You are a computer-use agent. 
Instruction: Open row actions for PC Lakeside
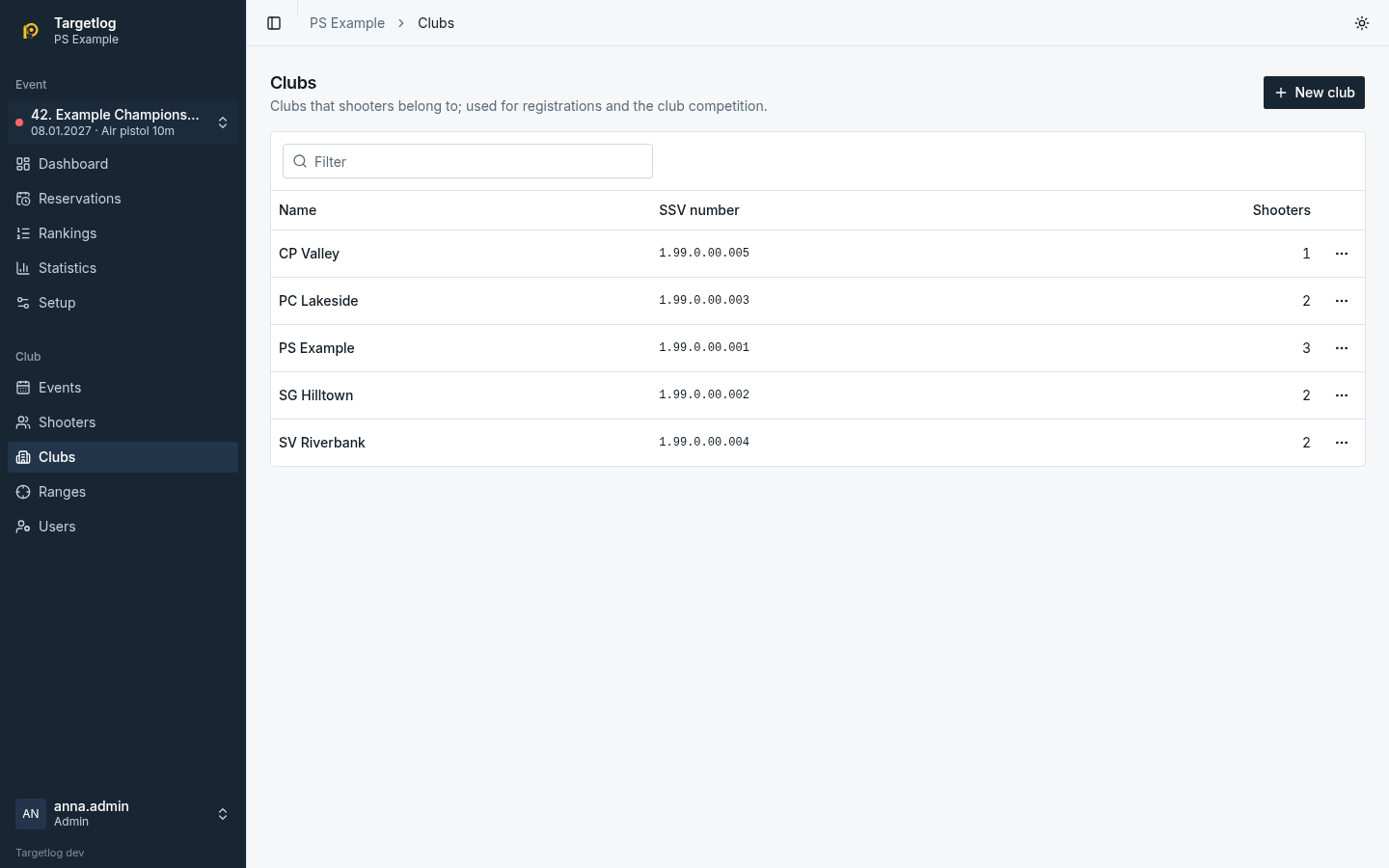pos(1342,301)
